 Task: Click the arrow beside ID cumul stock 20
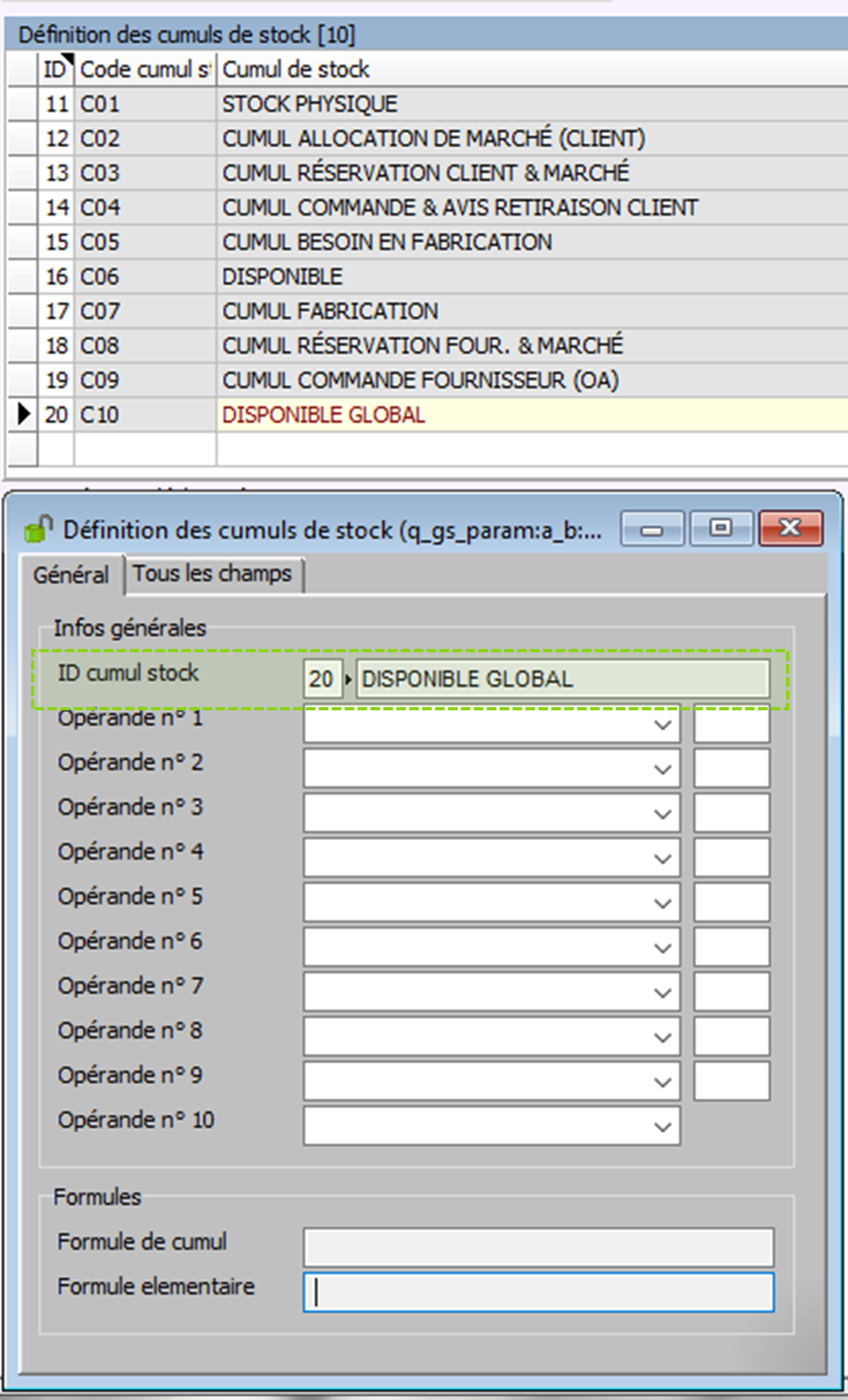click(x=349, y=679)
